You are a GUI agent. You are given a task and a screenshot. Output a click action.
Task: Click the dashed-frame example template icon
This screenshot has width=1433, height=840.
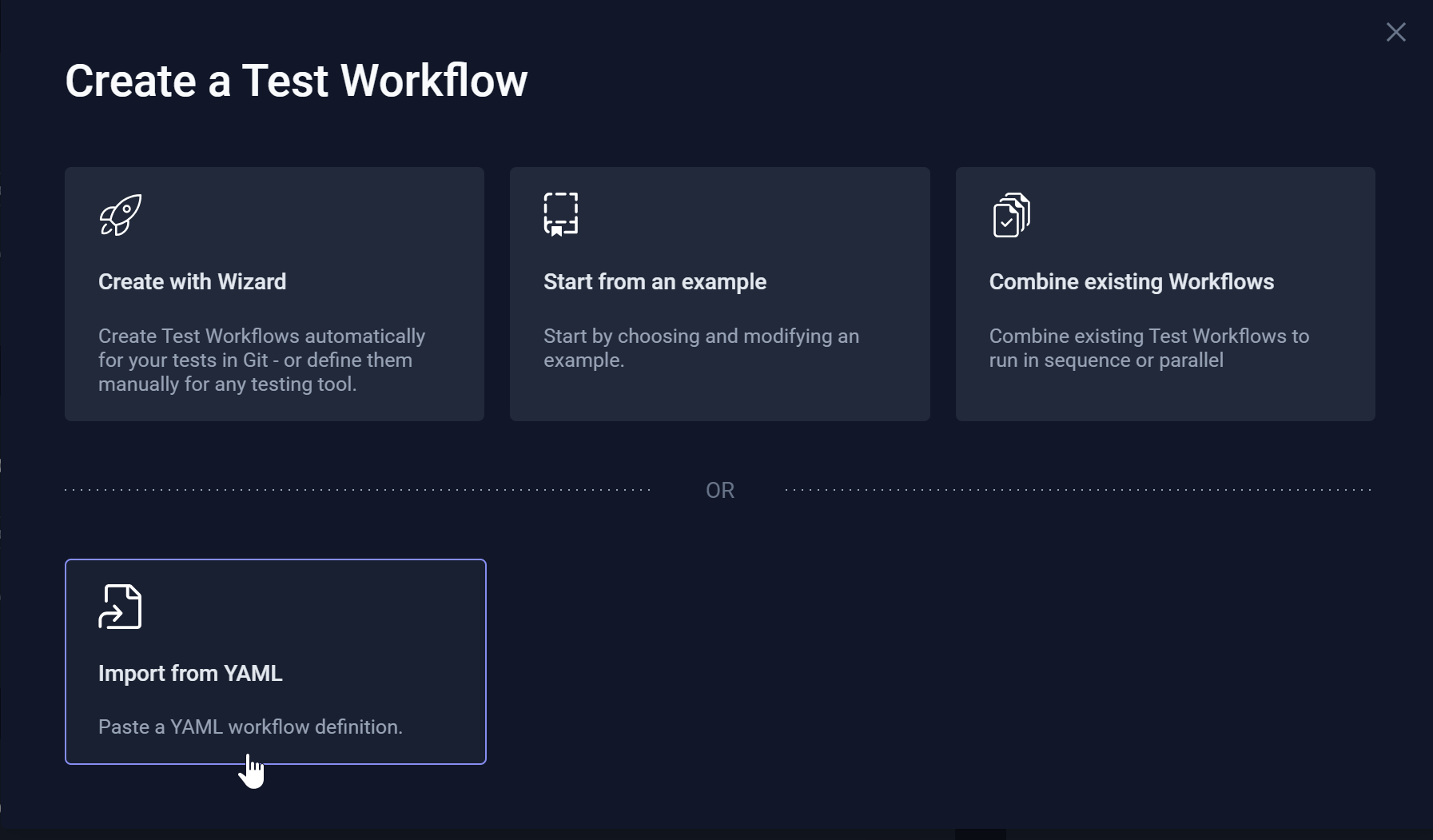(561, 214)
